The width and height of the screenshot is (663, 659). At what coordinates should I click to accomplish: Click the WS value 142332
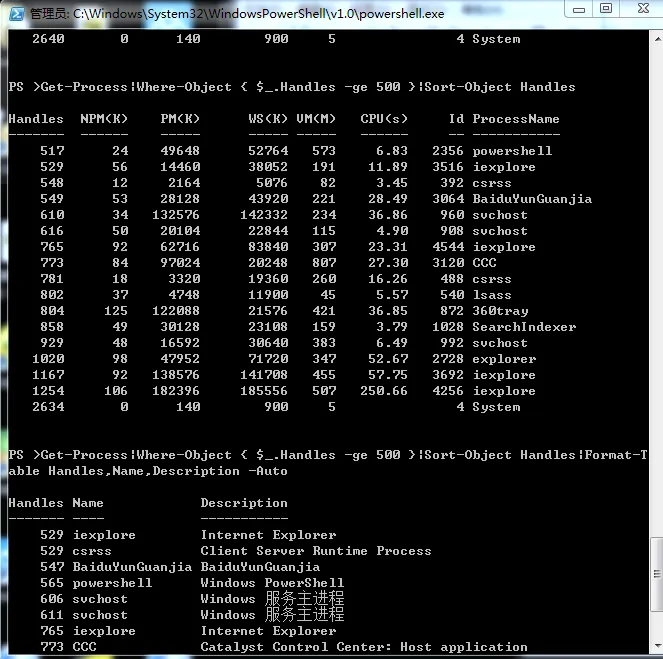click(x=264, y=215)
